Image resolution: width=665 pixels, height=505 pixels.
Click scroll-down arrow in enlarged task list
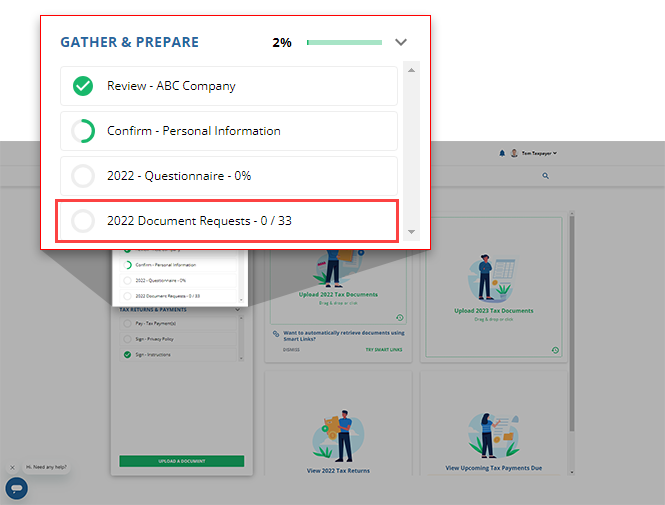pyautogui.click(x=411, y=232)
